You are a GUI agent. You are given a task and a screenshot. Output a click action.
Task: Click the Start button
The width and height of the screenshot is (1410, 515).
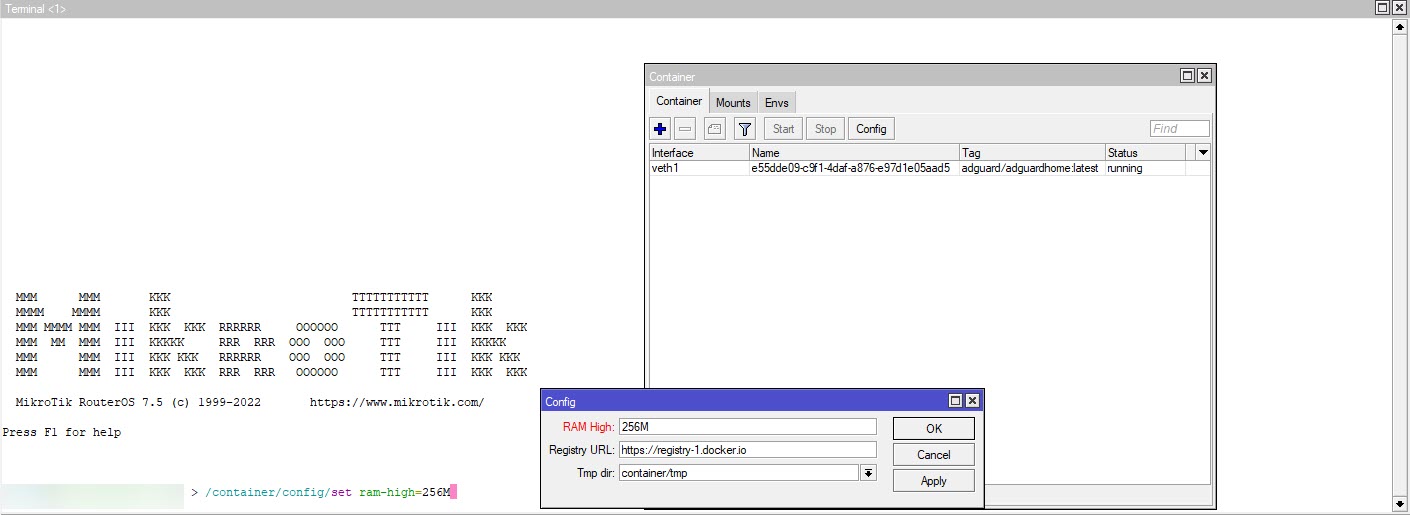tap(784, 128)
